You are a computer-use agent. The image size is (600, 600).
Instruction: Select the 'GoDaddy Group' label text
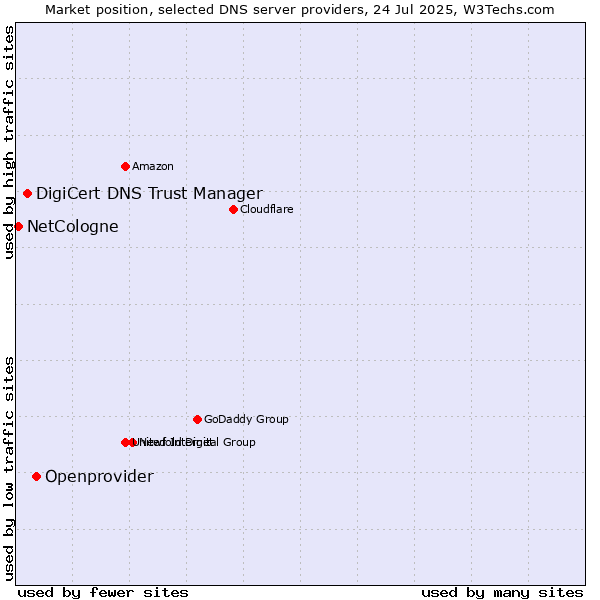(x=246, y=419)
